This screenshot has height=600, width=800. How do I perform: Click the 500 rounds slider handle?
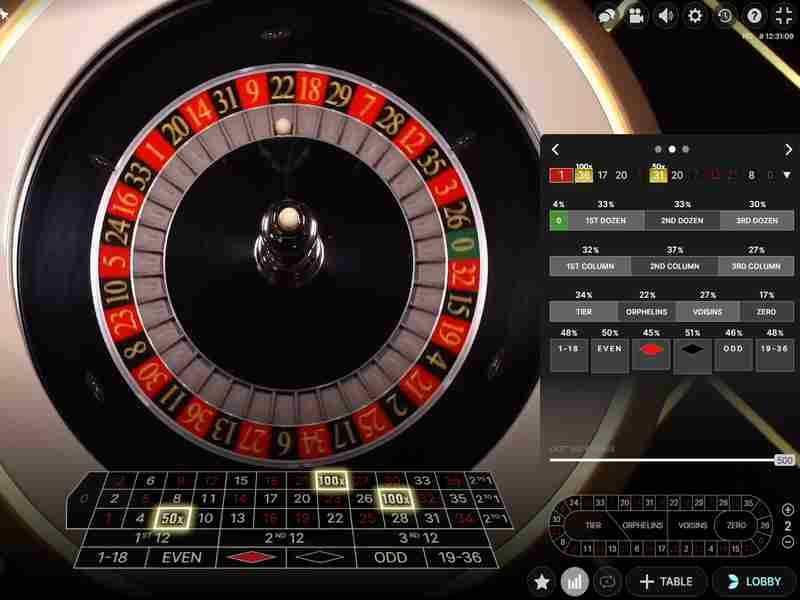[784, 460]
